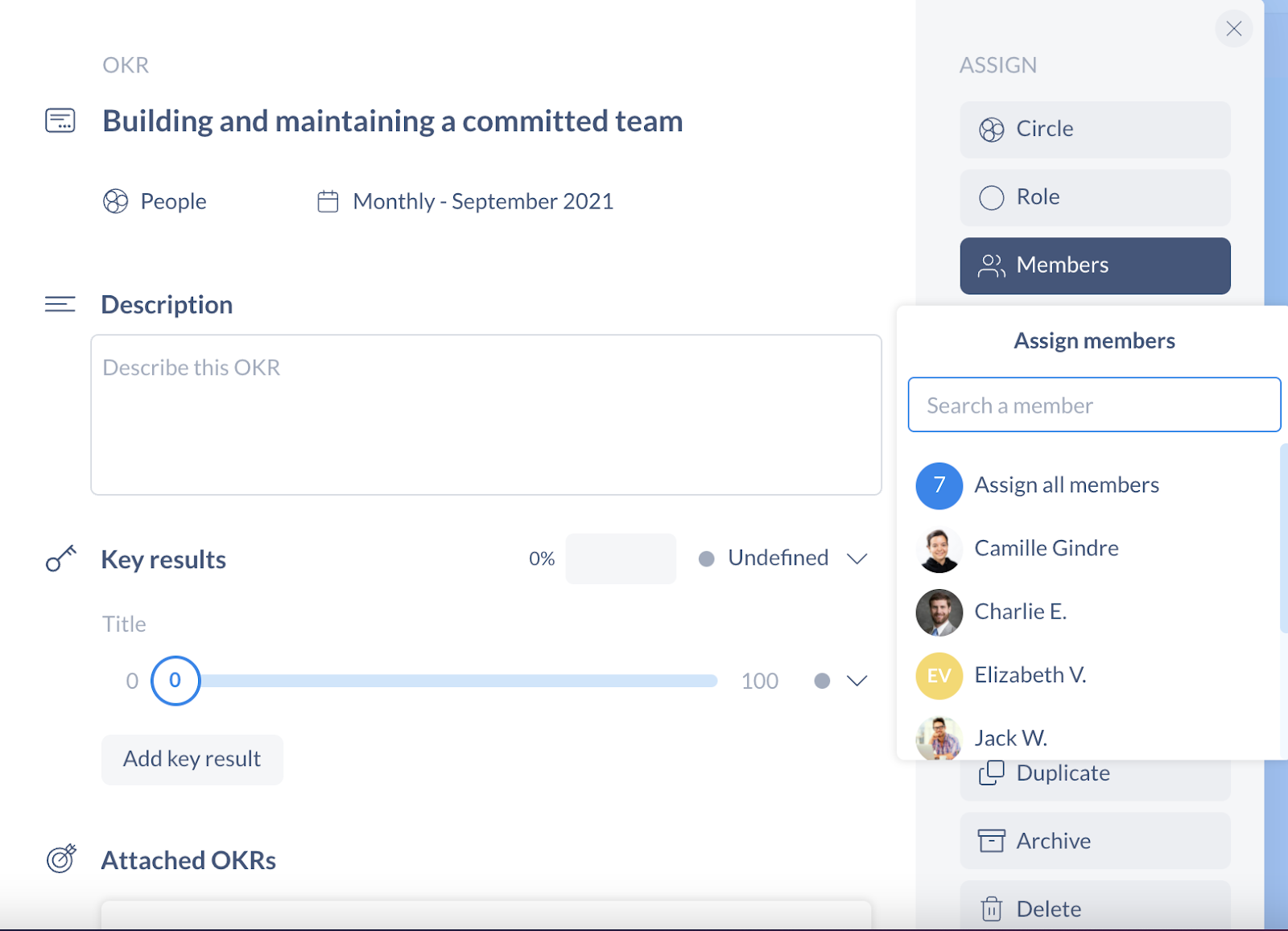Click the Circle button's circle icon

tap(992, 130)
